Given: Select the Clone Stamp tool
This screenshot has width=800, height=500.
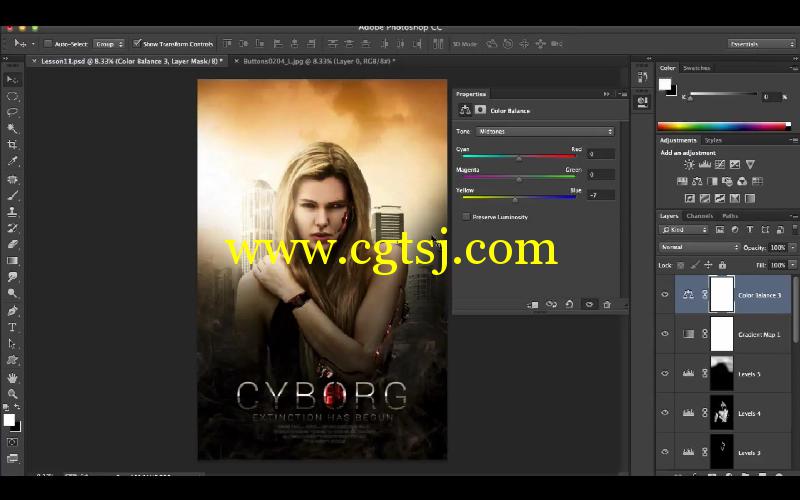Looking at the screenshot, I should pos(12,212).
